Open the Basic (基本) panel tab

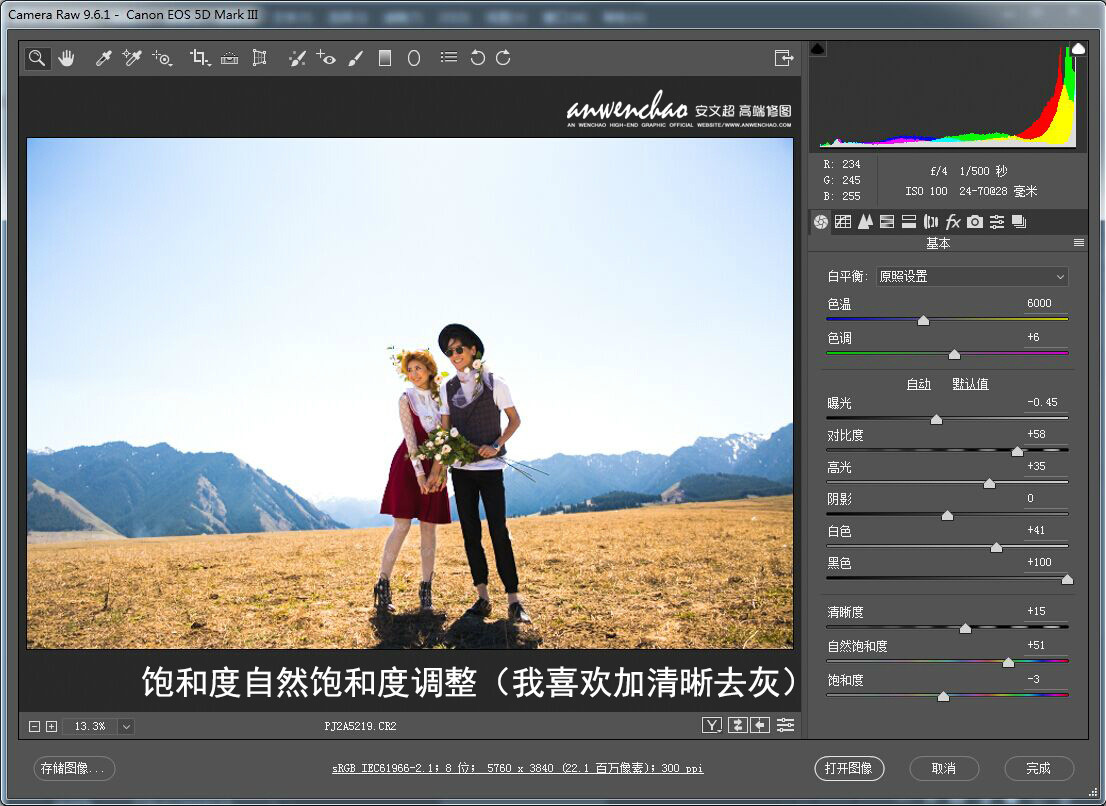pyautogui.click(x=820, y=222)
